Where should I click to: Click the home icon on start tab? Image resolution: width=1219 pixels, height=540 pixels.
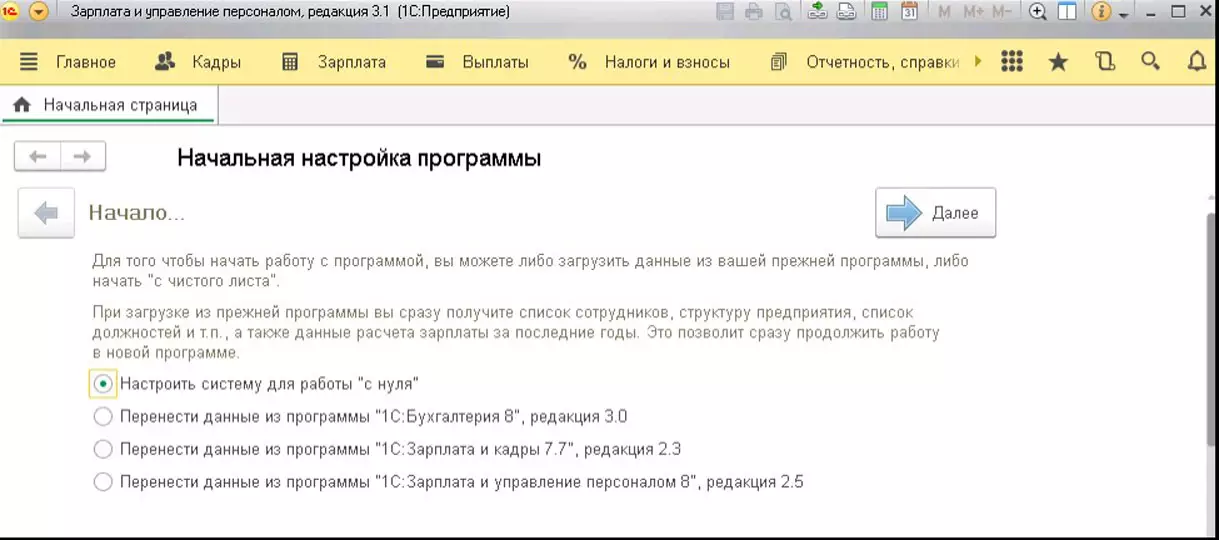pos(23,105)
